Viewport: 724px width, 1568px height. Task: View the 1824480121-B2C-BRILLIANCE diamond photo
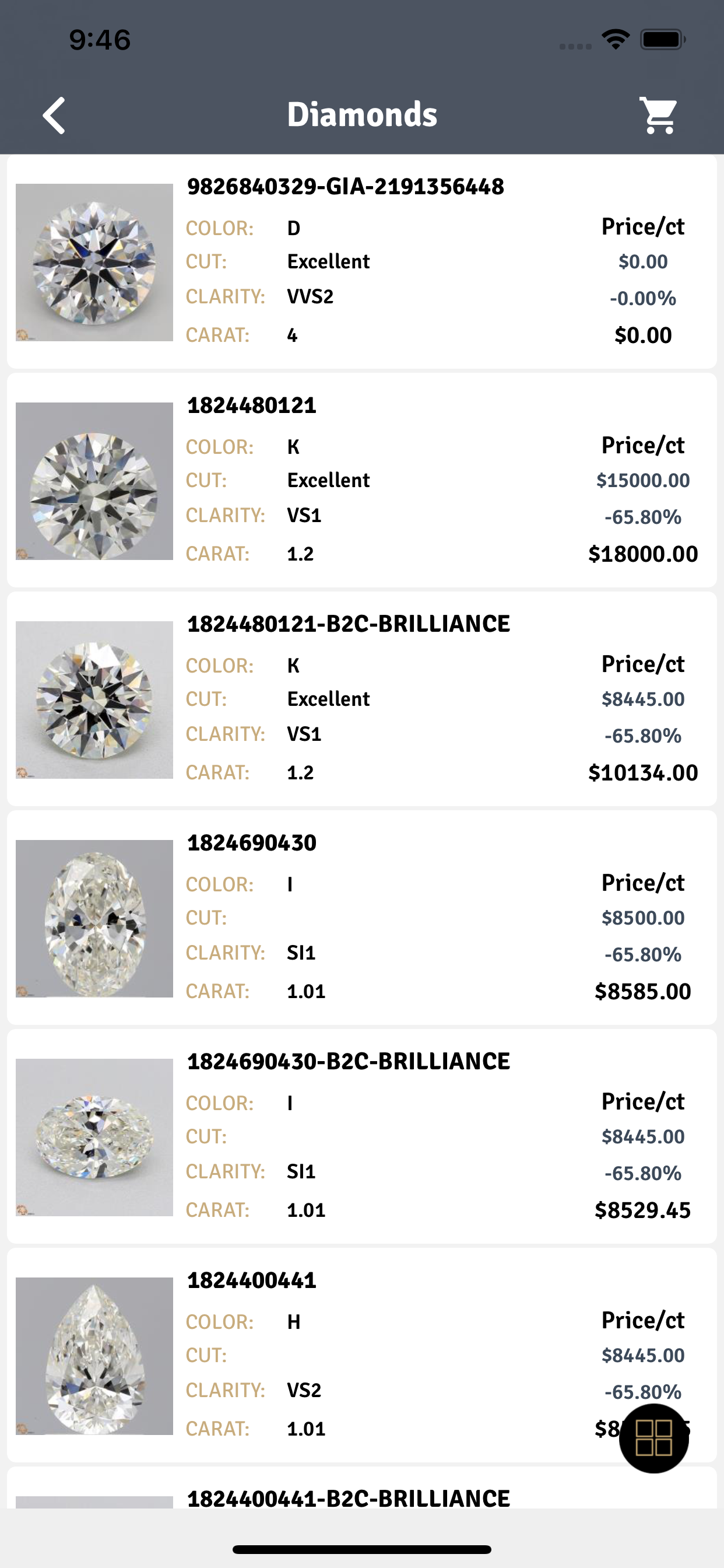pos(94,699)
